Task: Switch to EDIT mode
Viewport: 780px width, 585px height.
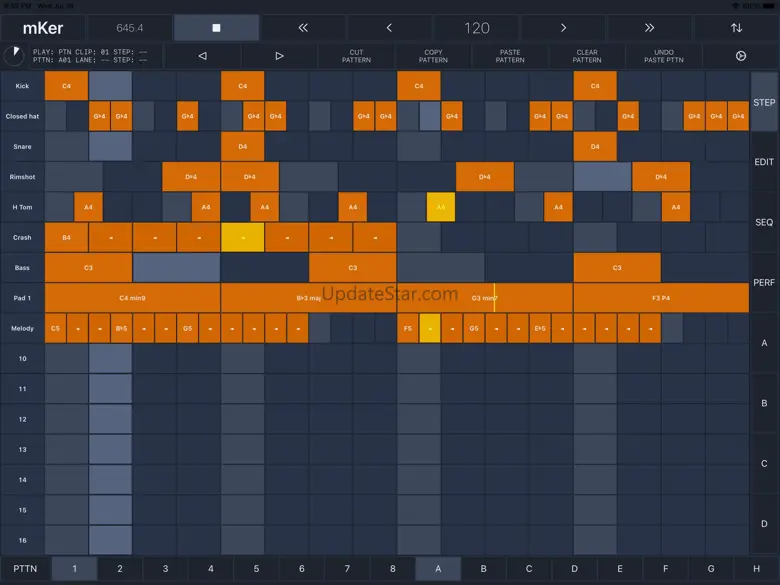Action: pyautogui.click(x=764, y=162)
